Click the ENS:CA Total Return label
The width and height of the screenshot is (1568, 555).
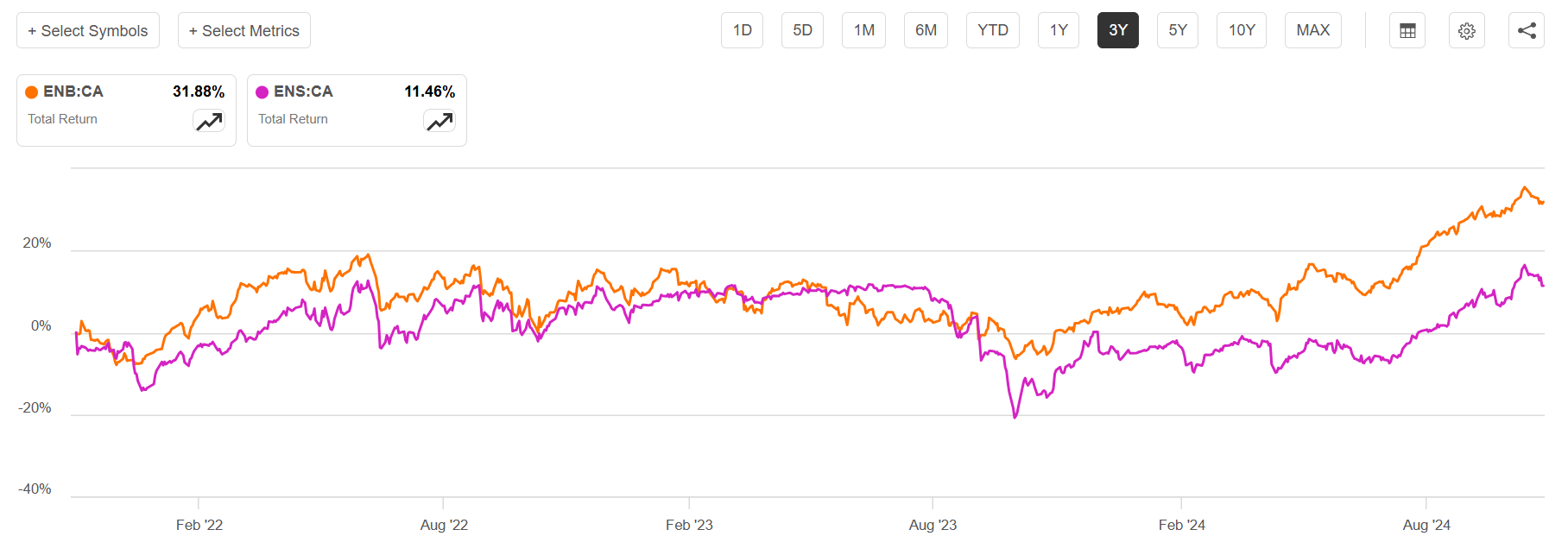[x=293, y=119]
